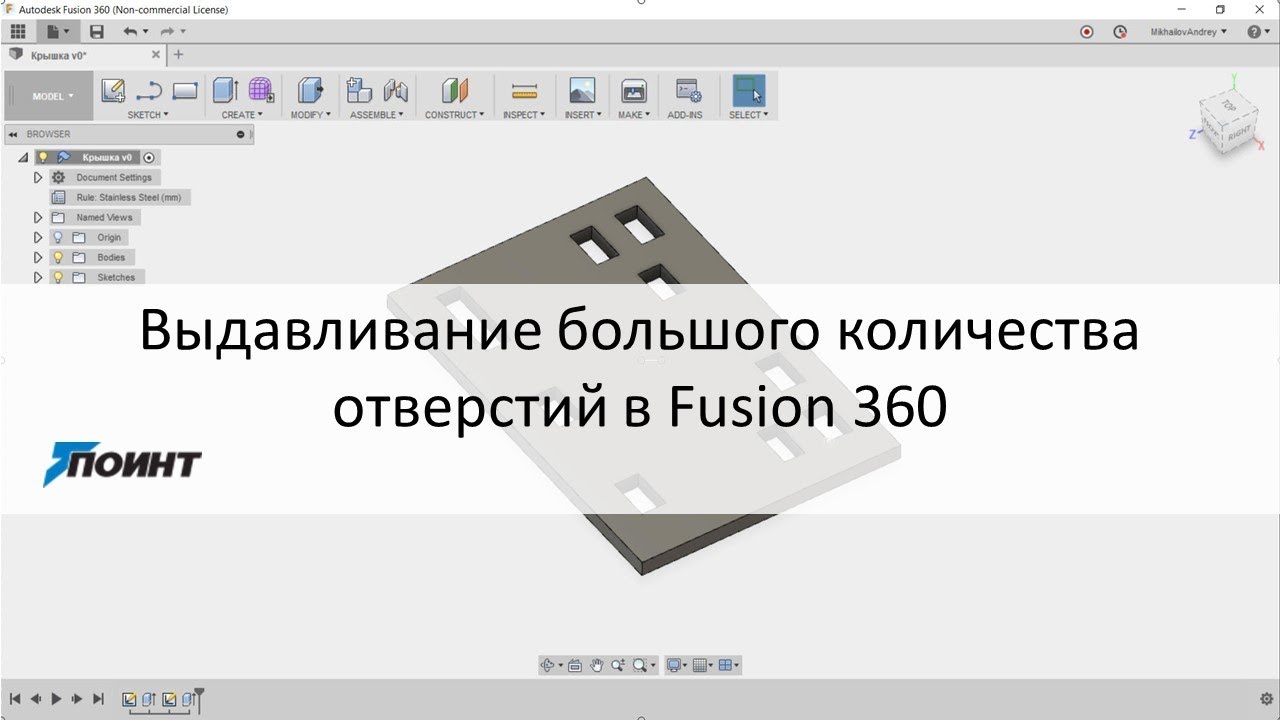Pick the Rectangle sketch tool icon
Image resolution: width=1280 pixels, height=720 pixels.
185,91
